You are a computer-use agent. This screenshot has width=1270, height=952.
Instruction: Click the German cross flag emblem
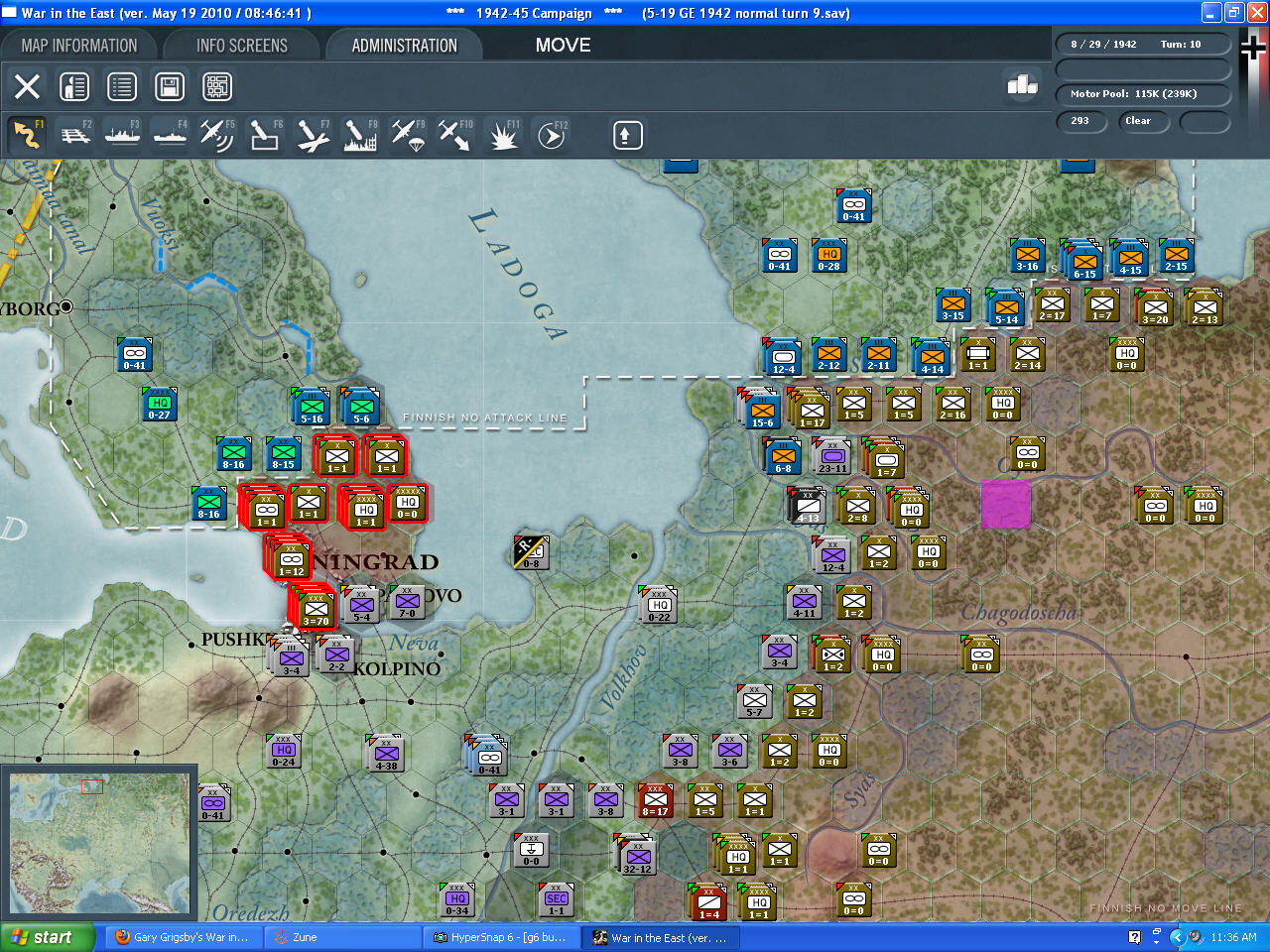[x=1252, y=50]
